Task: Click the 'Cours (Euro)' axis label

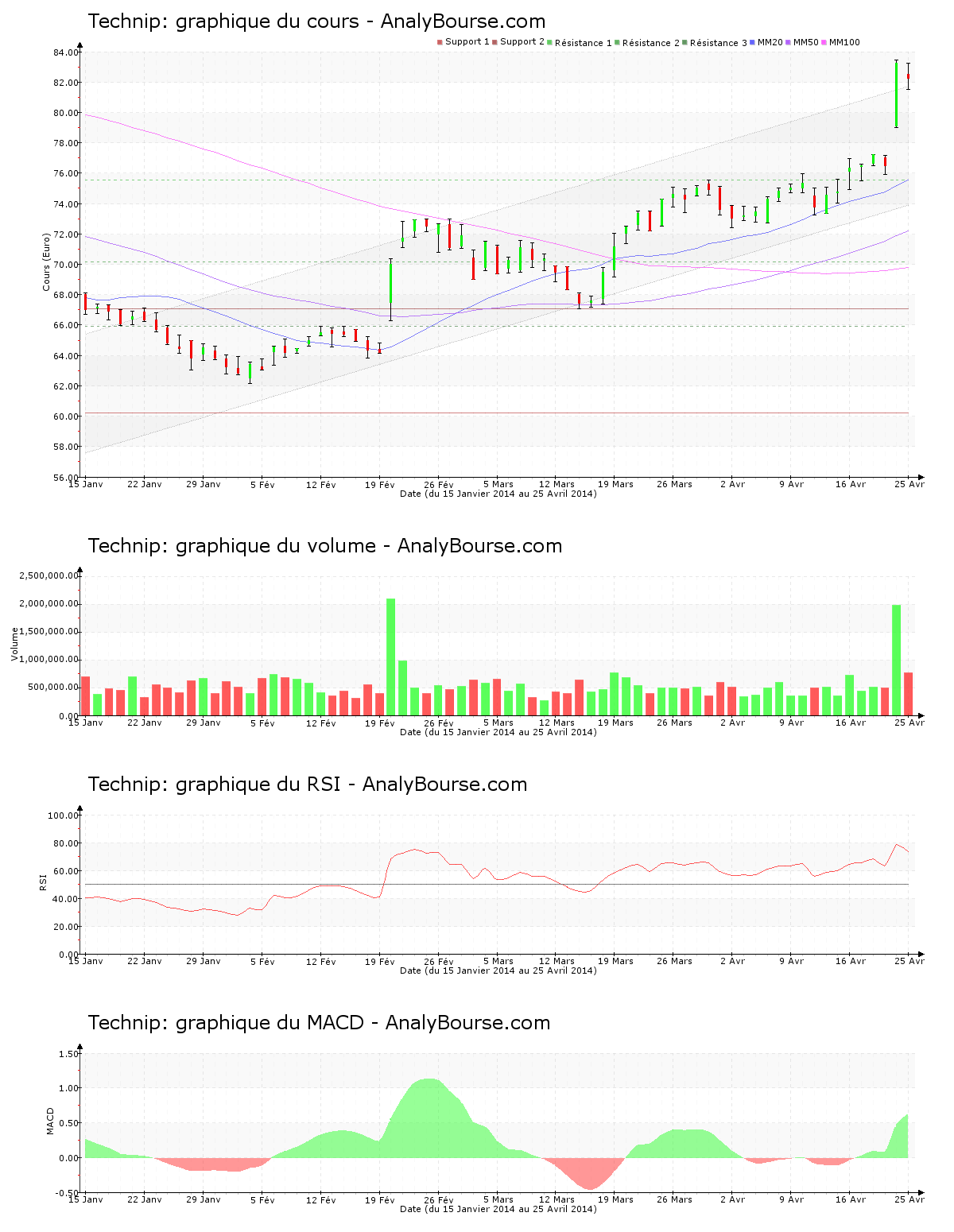Action: (x=46, y=262)
